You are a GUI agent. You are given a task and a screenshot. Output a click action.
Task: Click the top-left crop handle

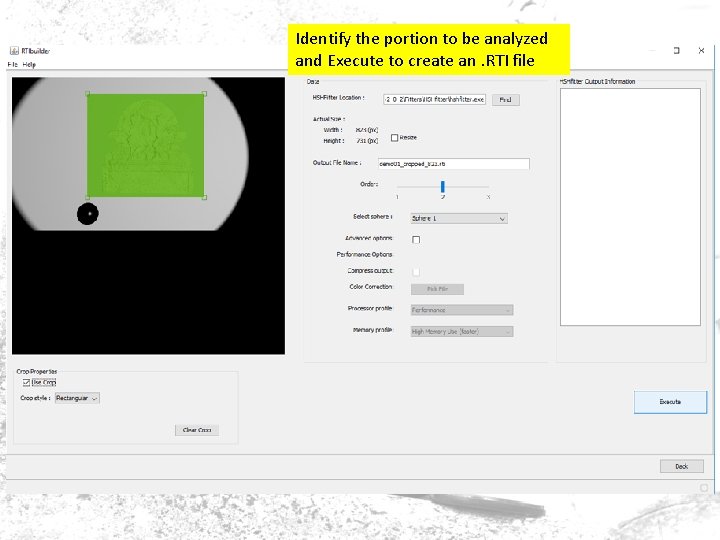pyautogui.click(x=88, y=94)
